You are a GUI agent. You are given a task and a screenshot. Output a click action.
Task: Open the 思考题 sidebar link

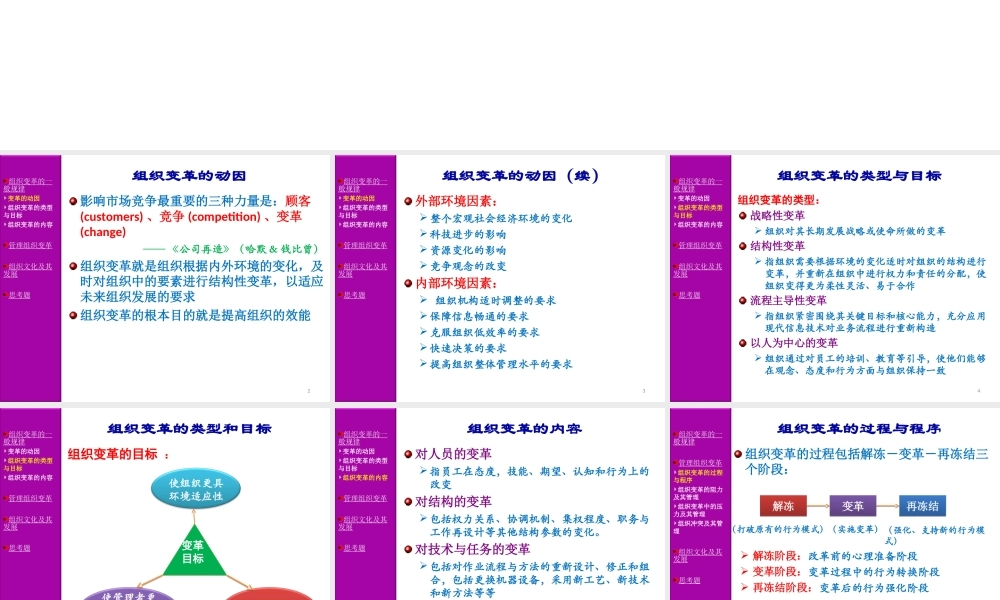[20, 295]
